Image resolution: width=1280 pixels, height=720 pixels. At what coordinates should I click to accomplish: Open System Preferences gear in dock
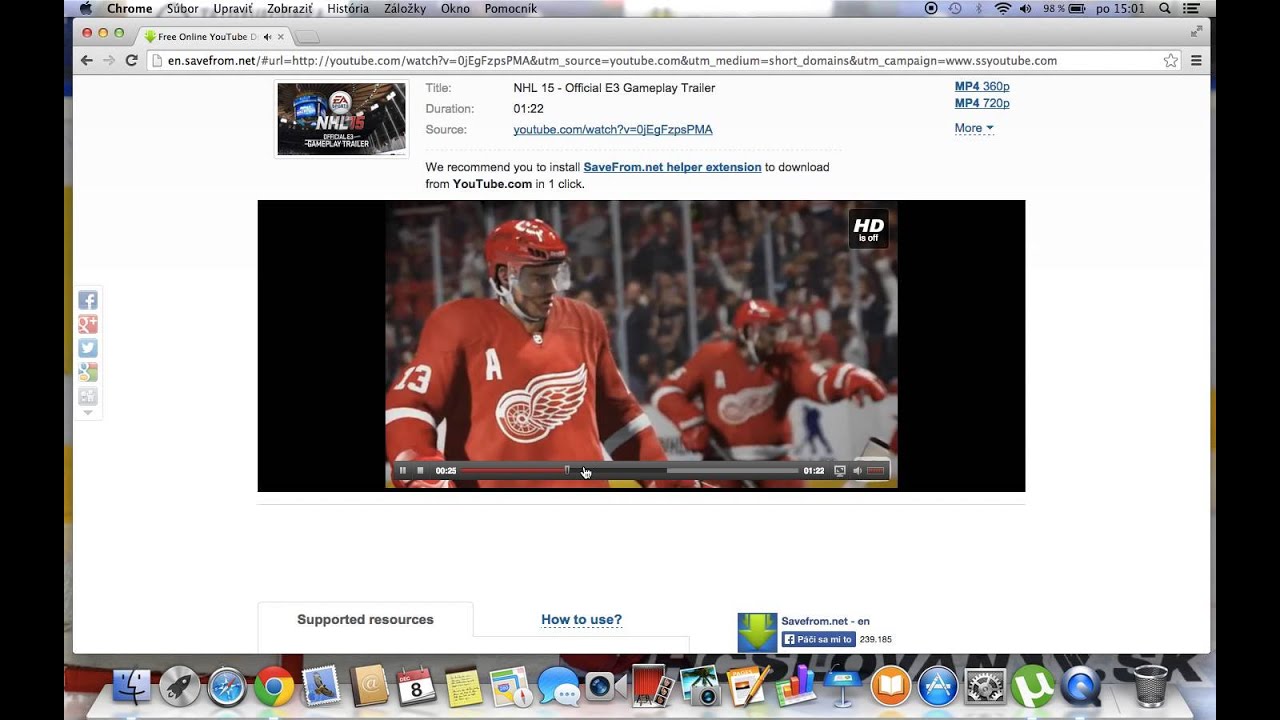(985, 686)
